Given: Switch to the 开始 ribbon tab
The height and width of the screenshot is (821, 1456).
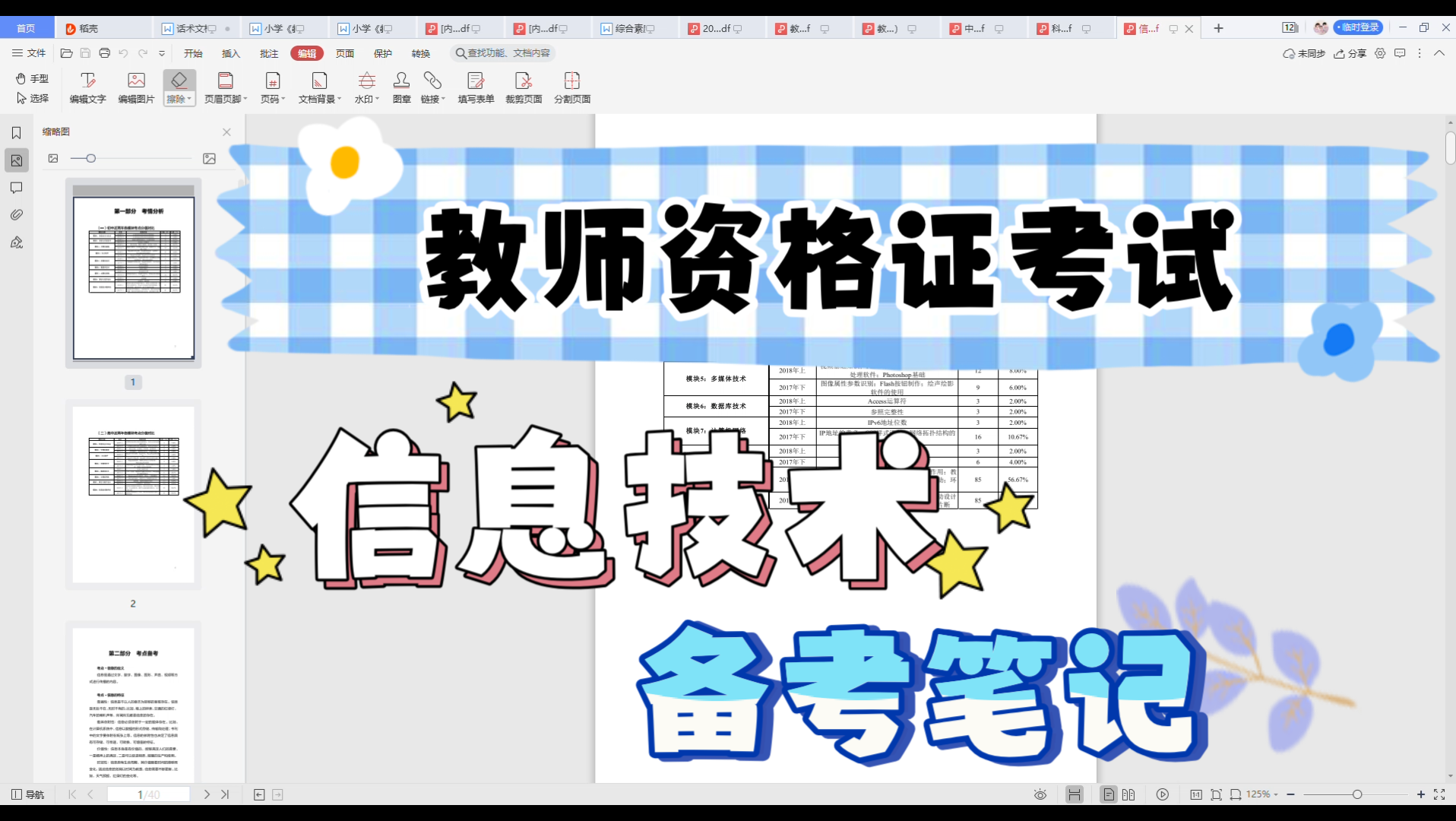Looking at the screenshot, I should point(193,53).
